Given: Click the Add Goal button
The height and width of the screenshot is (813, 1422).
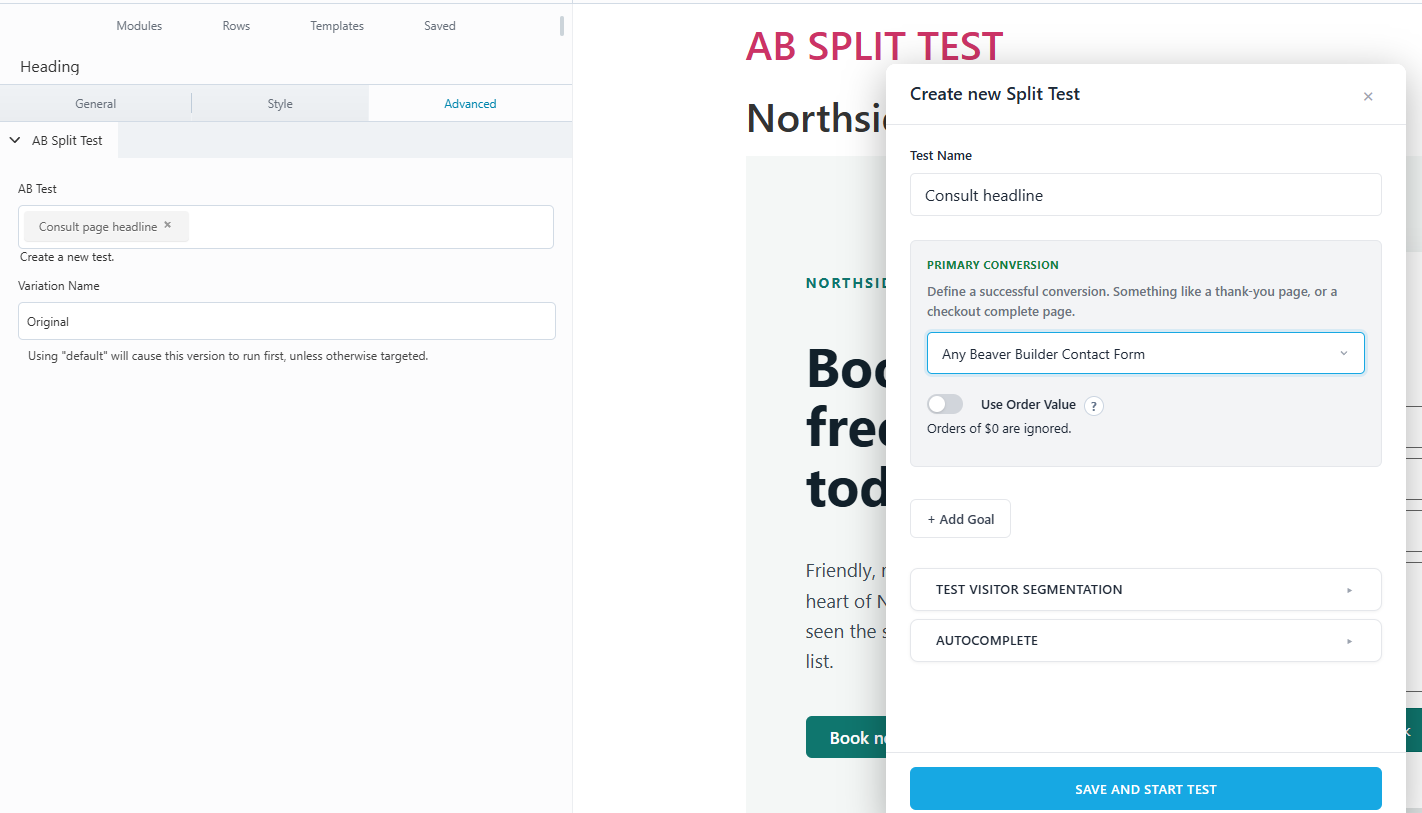Looking at the screenshot, I should 960,519.
